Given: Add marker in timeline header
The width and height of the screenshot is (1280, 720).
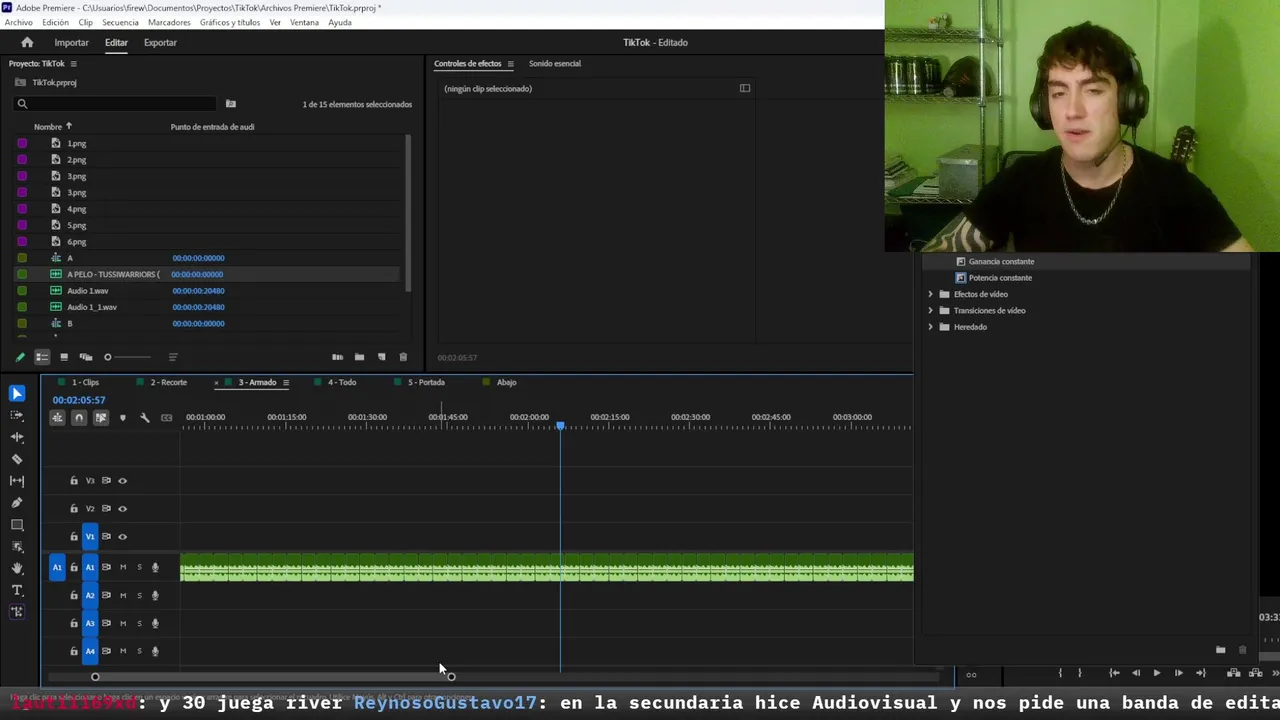Looking at the screenshot, I should click(123, 417).
